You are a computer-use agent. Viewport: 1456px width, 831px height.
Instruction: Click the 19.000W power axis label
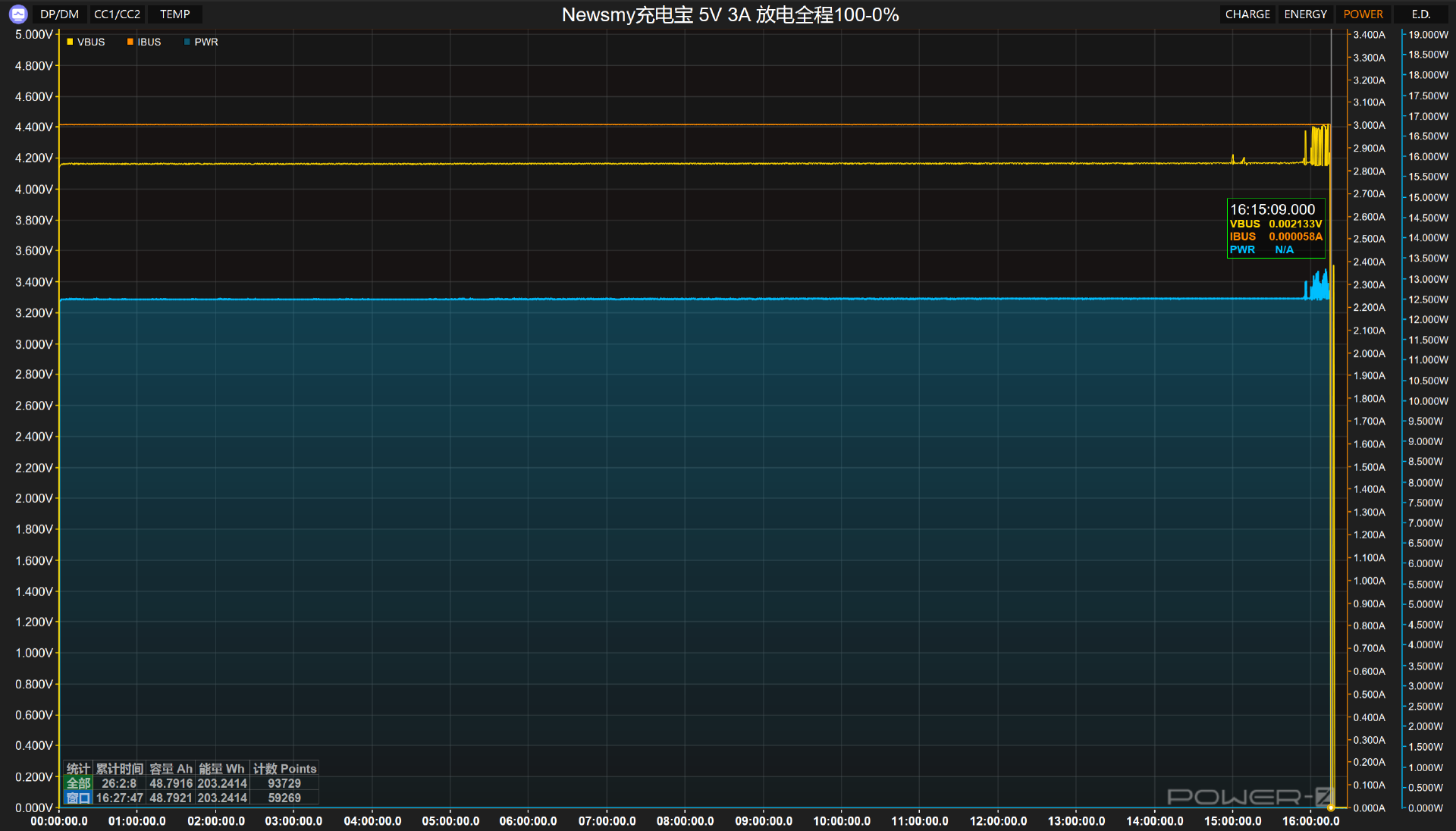(x=1428, y=35)
